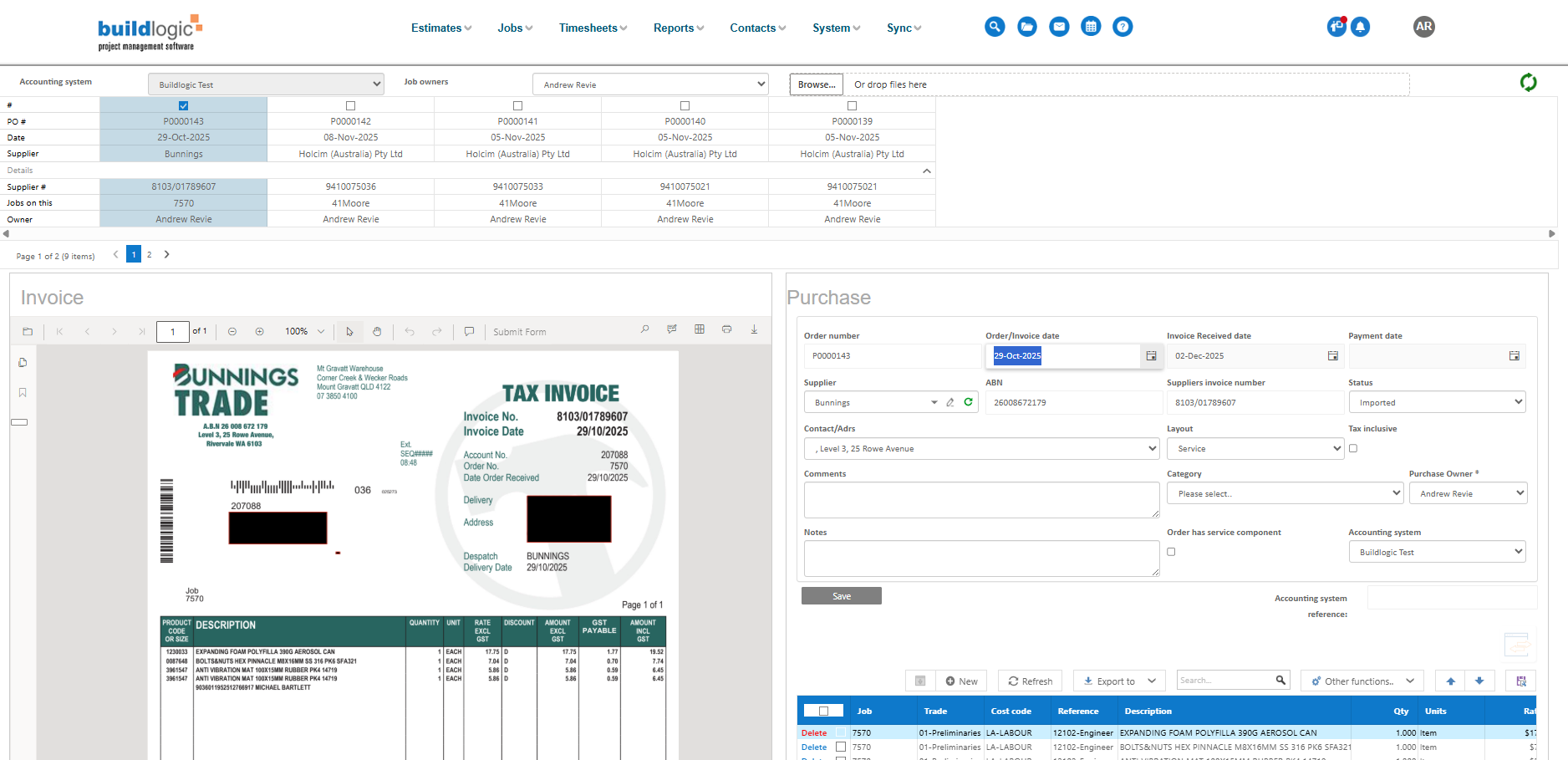Open the blue search icon in header
The height and width of the screenshot is (760, 1568).
pos(995,27)
